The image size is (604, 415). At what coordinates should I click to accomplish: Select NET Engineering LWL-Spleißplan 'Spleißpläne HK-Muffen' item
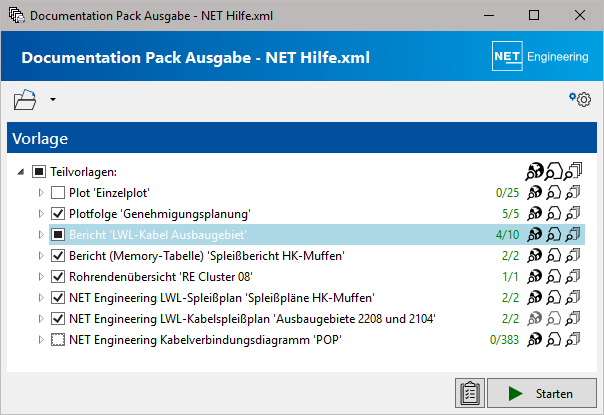point(222,298)
